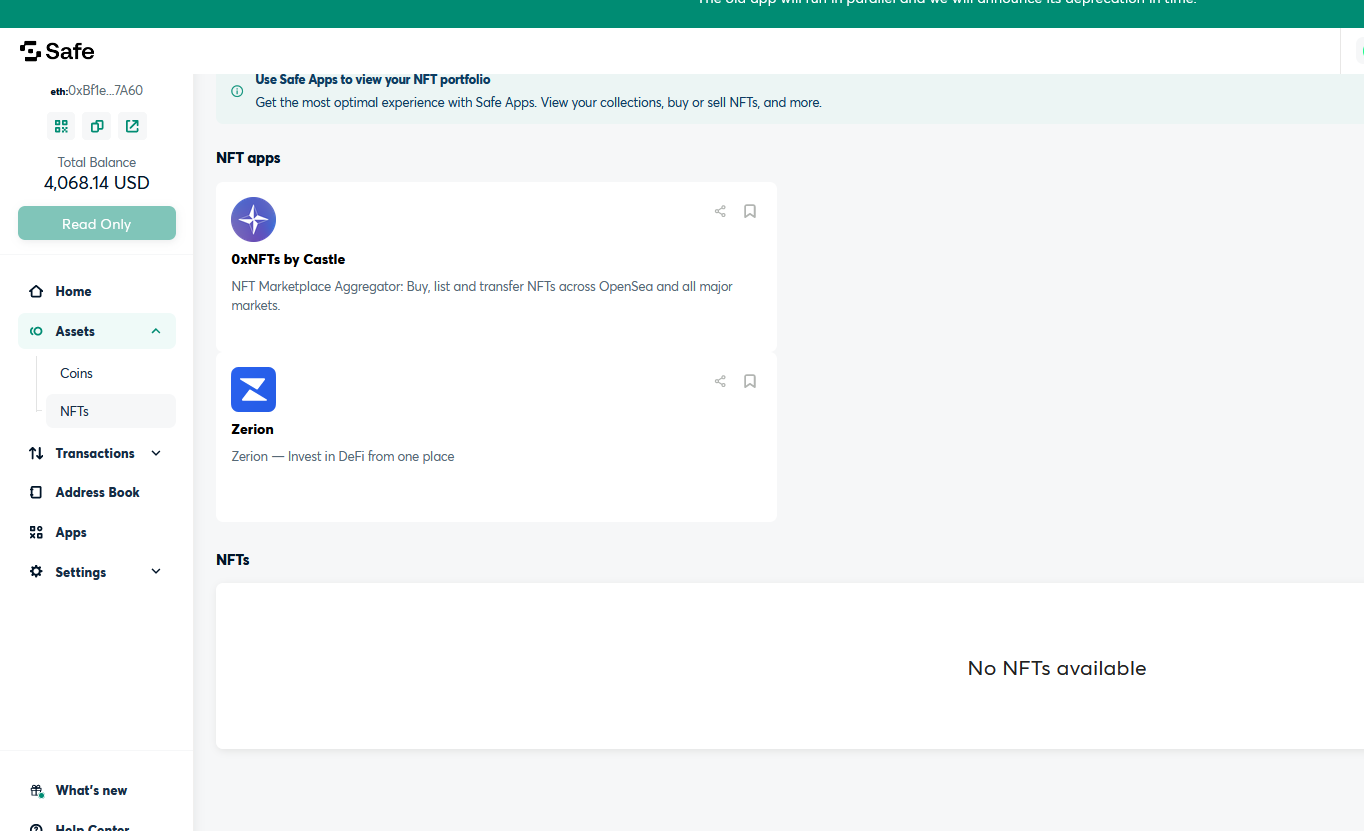
Task: Navigate to the Apps section
Action: tap(70, 531)
